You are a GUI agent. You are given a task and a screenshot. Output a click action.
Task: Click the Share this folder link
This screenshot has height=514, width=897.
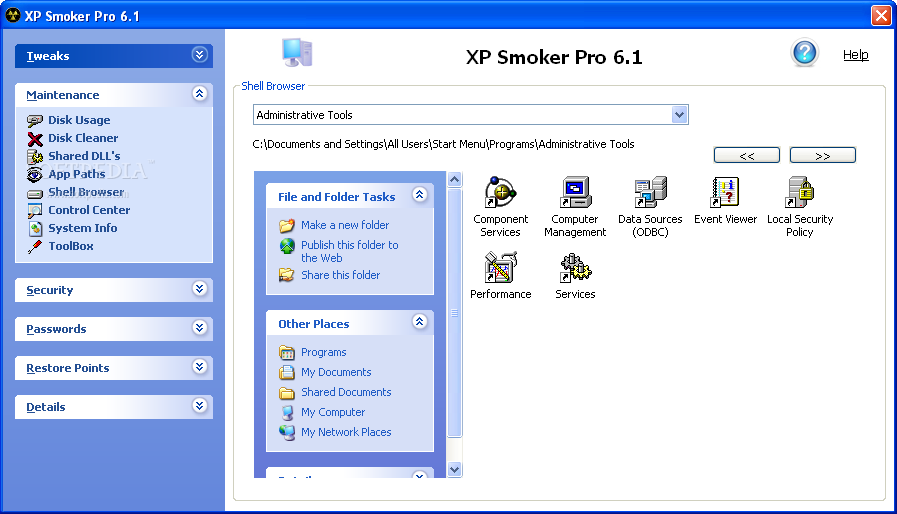click(340, 275)
